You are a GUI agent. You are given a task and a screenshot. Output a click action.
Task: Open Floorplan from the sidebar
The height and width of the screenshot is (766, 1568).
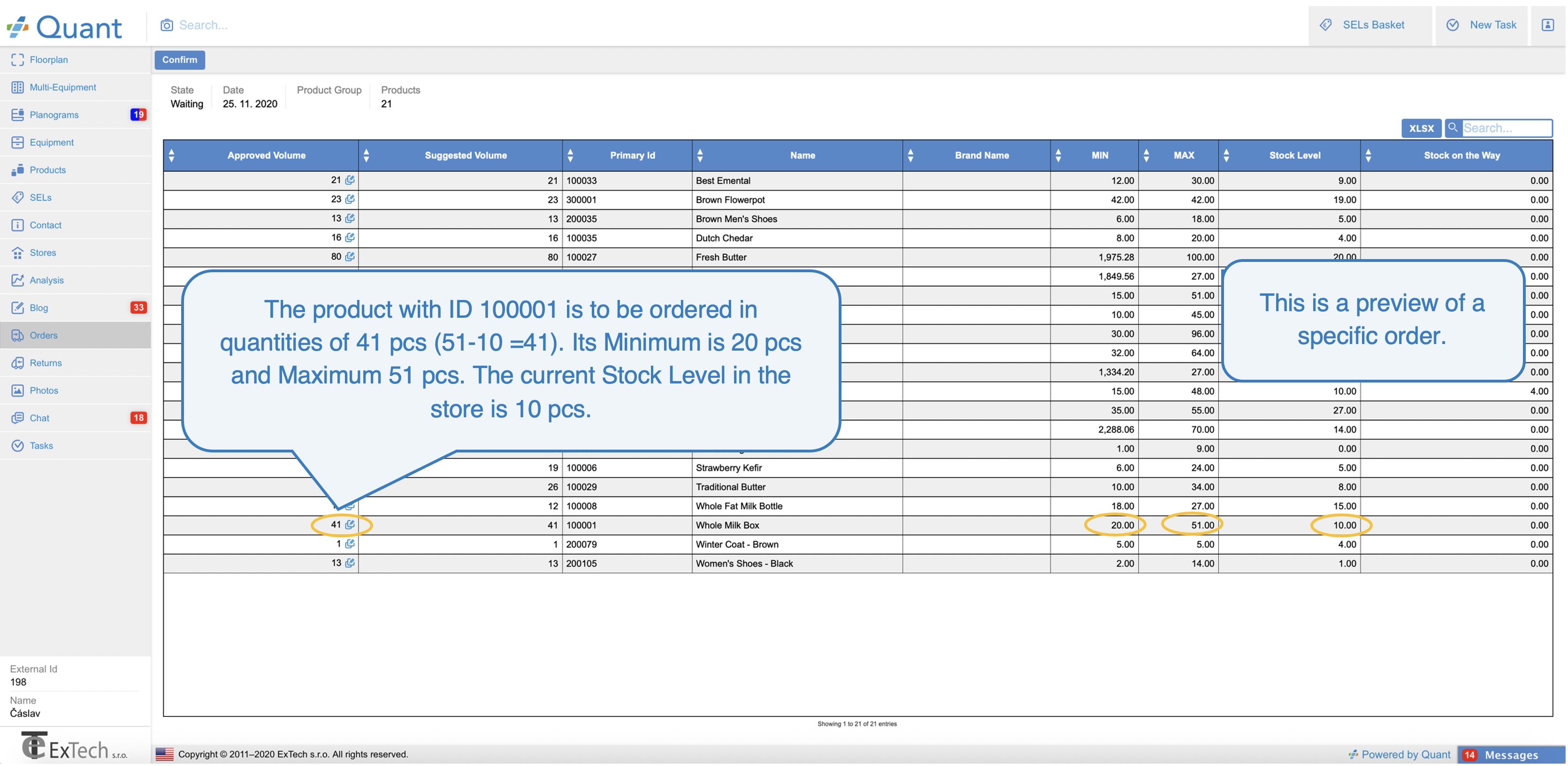tap(76, 60)
